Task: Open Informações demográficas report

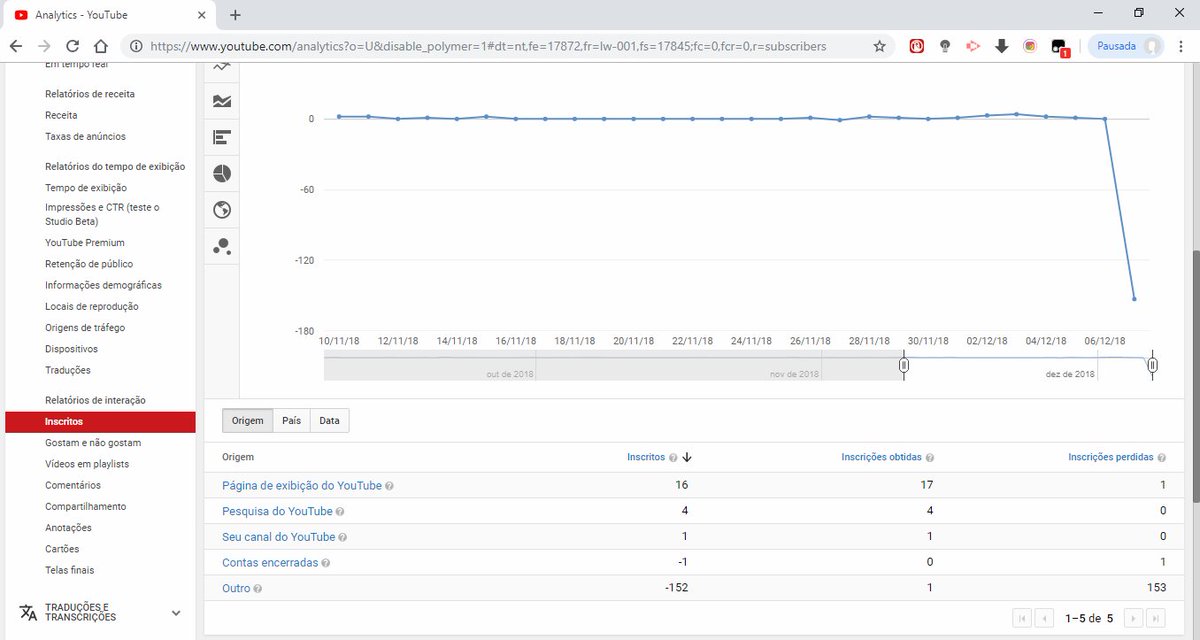Action: pos(103,285)
